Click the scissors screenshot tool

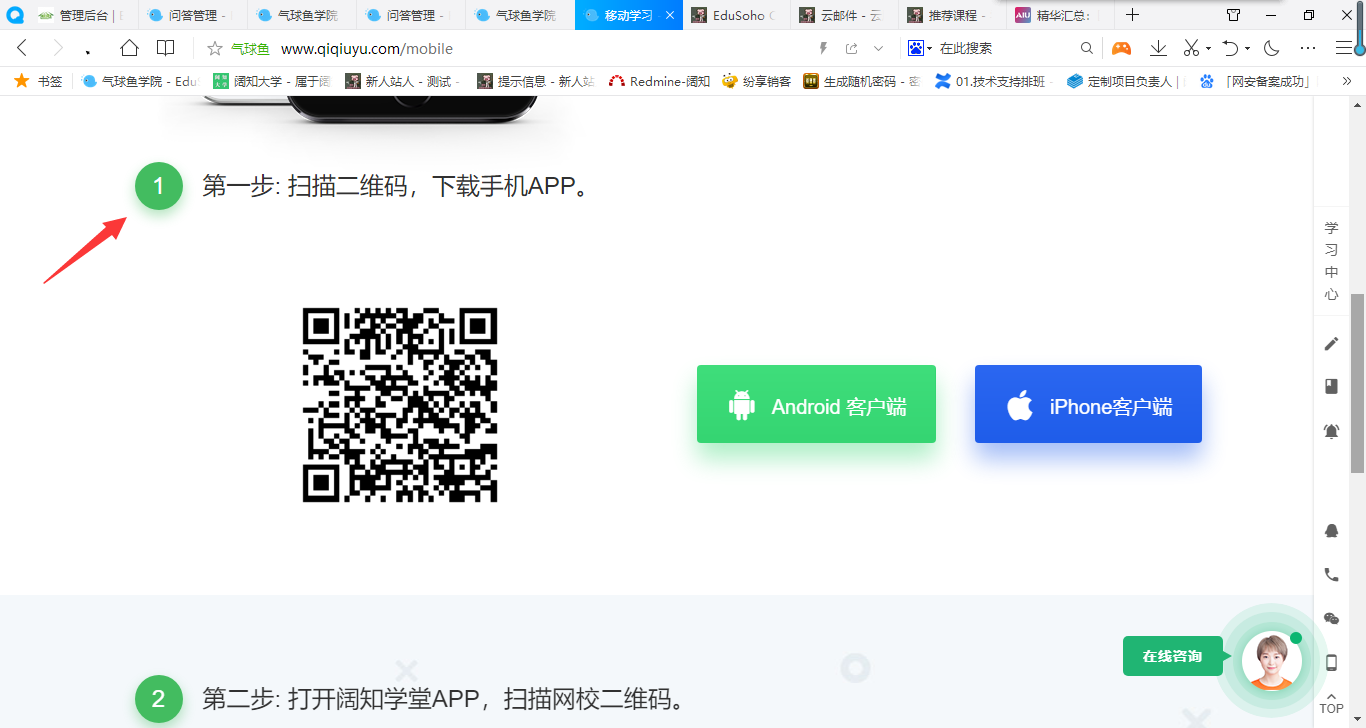click(x=1191, y=48)
